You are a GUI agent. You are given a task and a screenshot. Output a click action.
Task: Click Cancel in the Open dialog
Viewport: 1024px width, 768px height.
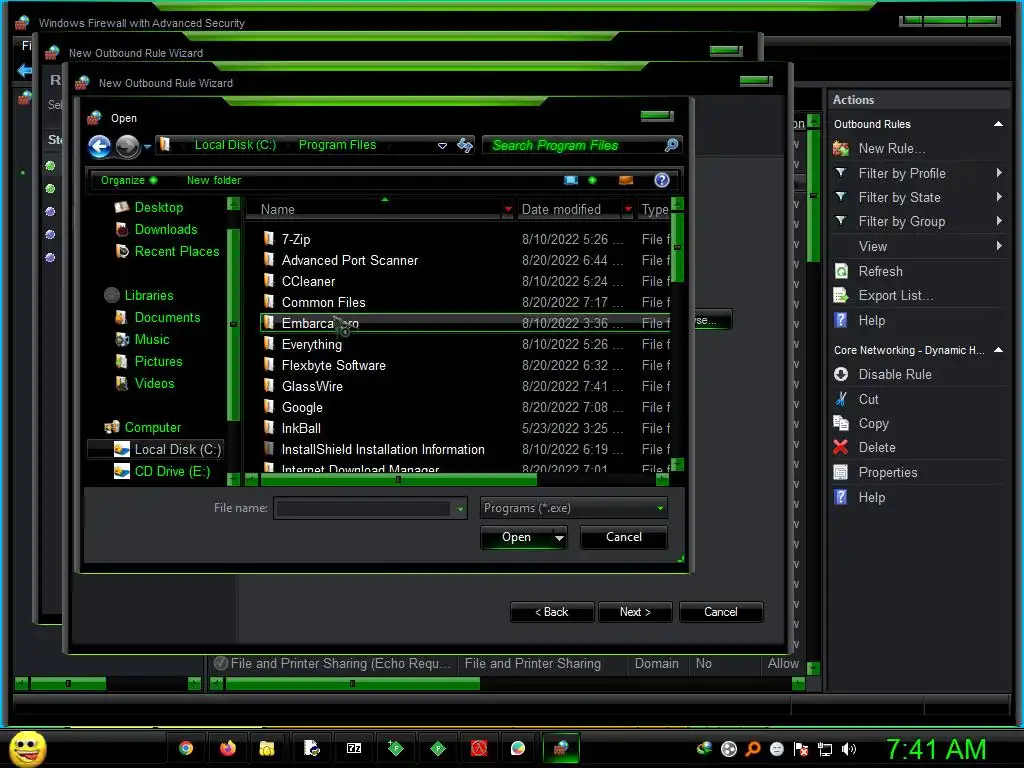click(x=624, y=537)
